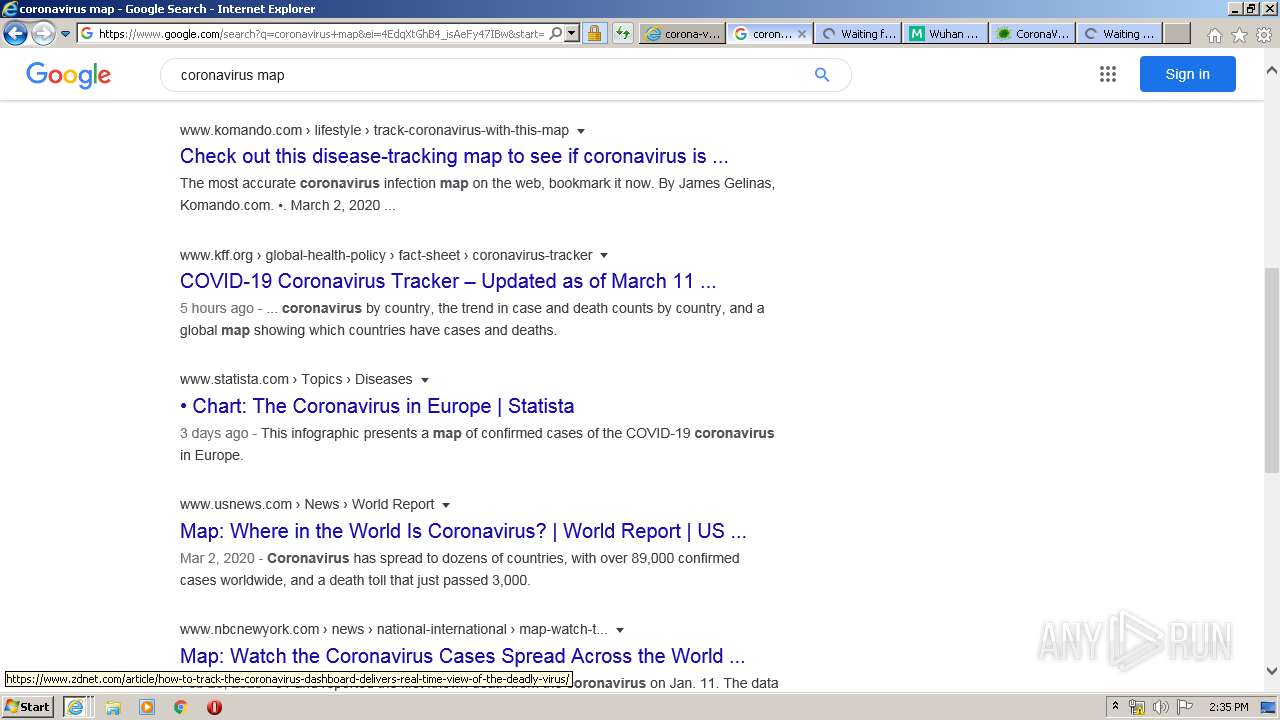The width and height of the screenshot is (1280, 720).
Task: Click the volume speaker tray icon
Action: [x=1161, y=707]
